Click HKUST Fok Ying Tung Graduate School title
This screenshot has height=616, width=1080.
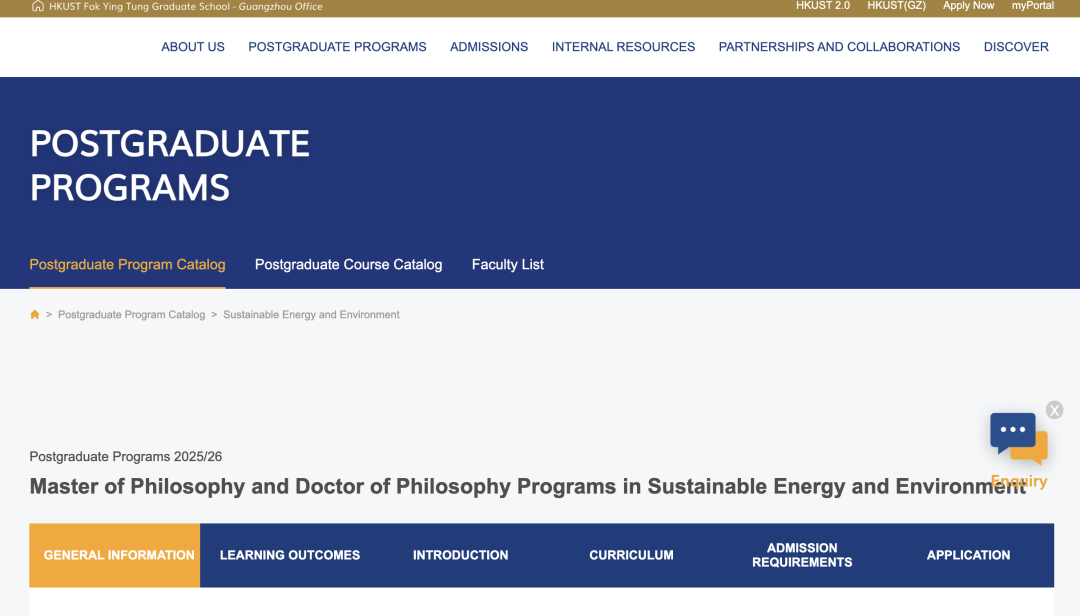click(185, 6)
